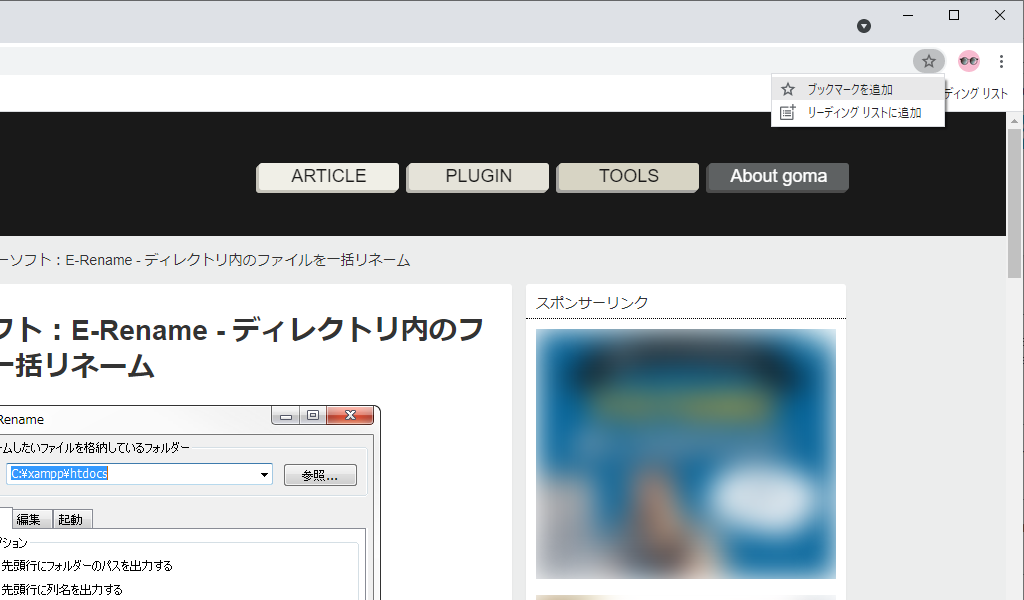Switch to the 起動 tab
Screen dimensions: 1024x600
pyautogui.click(x=70, y=519)
